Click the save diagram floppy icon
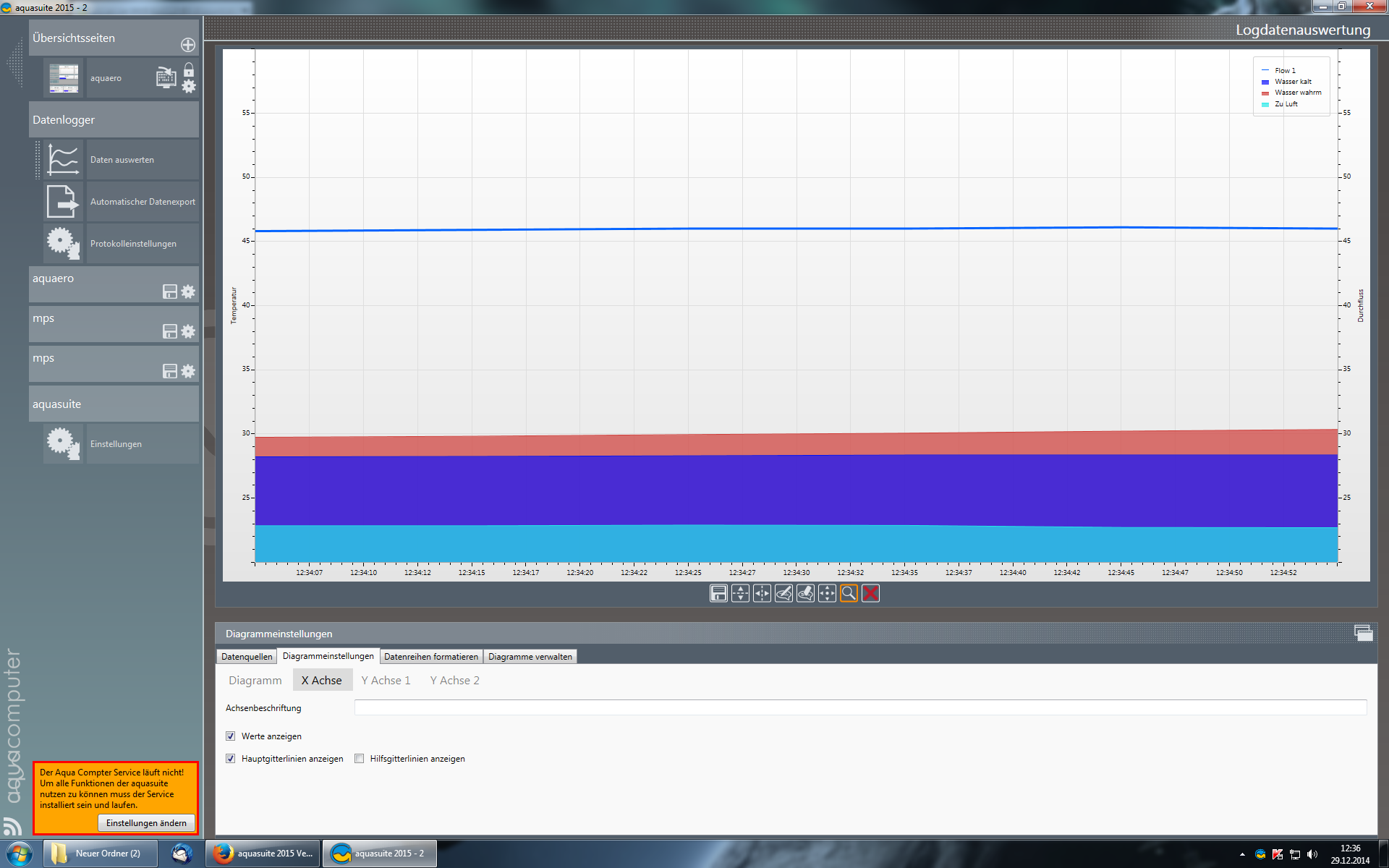 tap(718, 593)
